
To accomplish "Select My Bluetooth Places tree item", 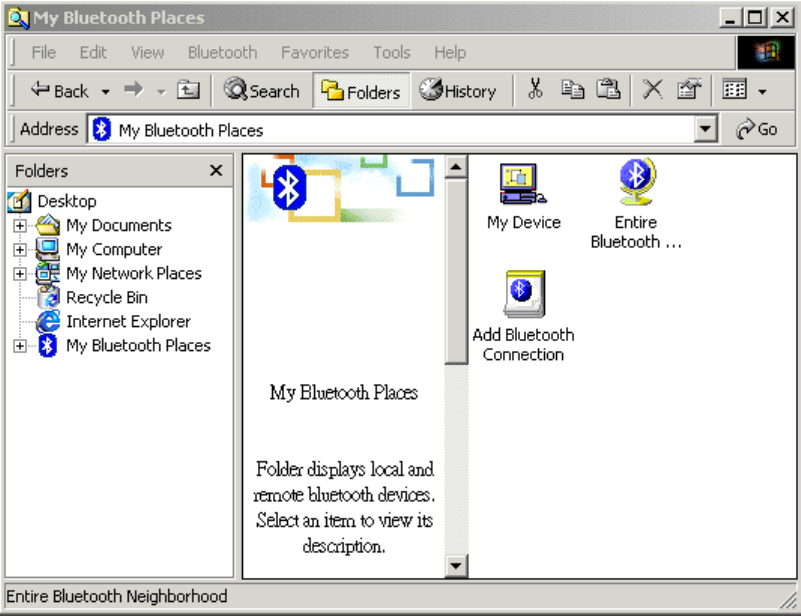I will 138,345.
